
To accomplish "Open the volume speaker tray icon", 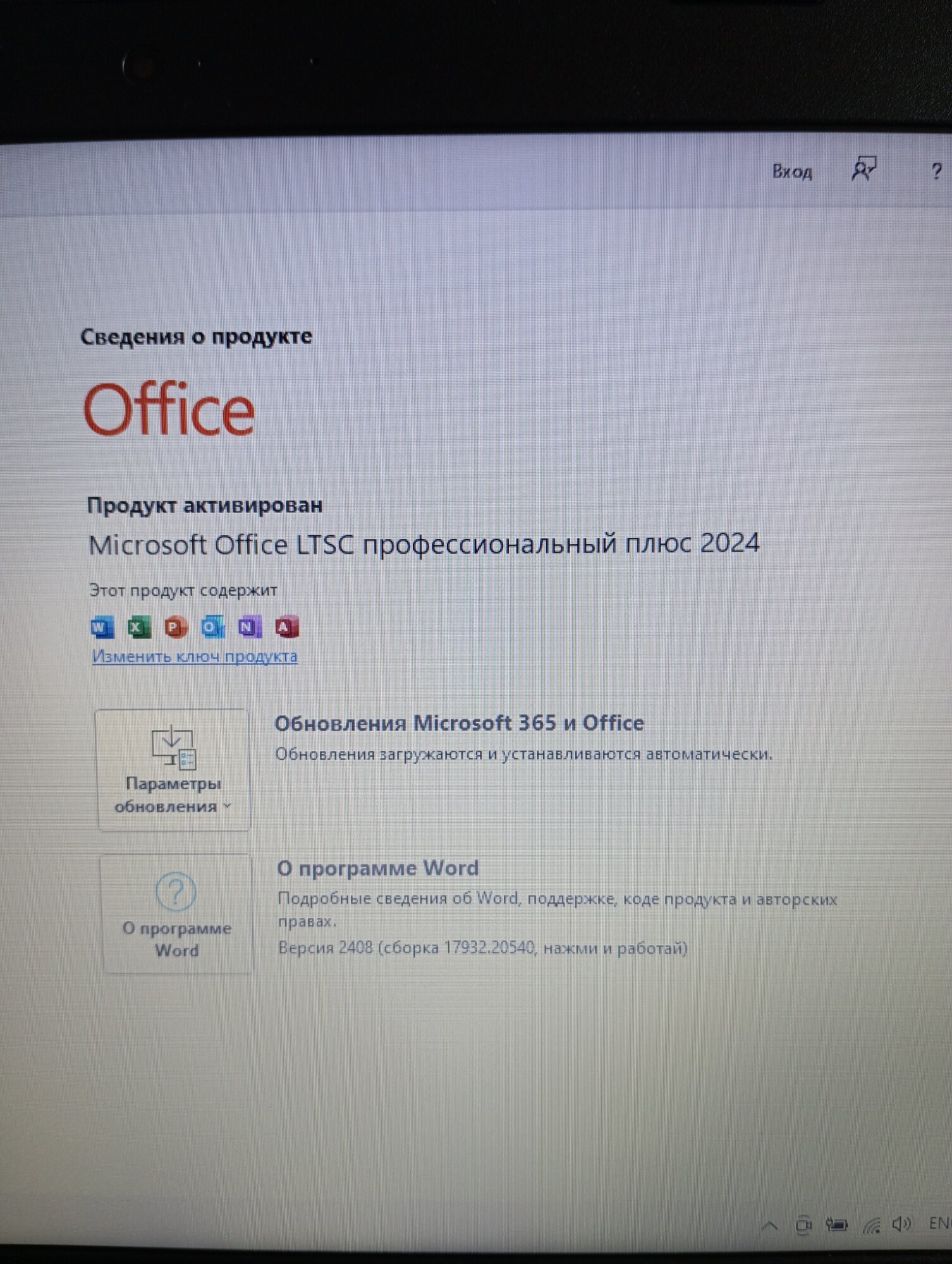I will click(901, 1224).
